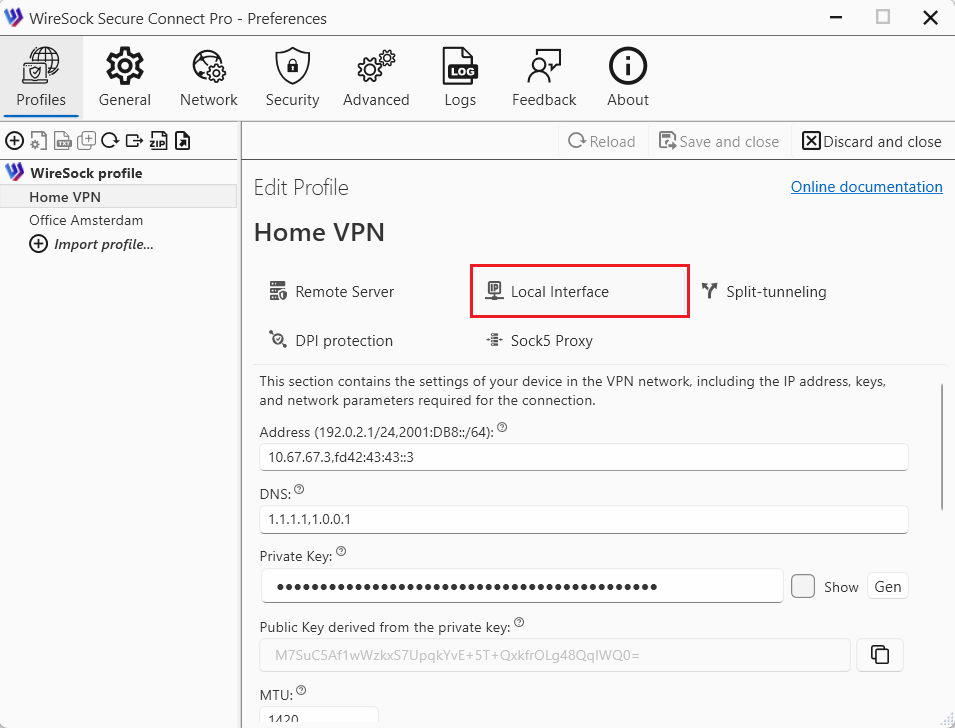Enable Show to reveal the private key
Image resolution: width=955 pixels, height=728 pixels.
(x=803, y=586)
